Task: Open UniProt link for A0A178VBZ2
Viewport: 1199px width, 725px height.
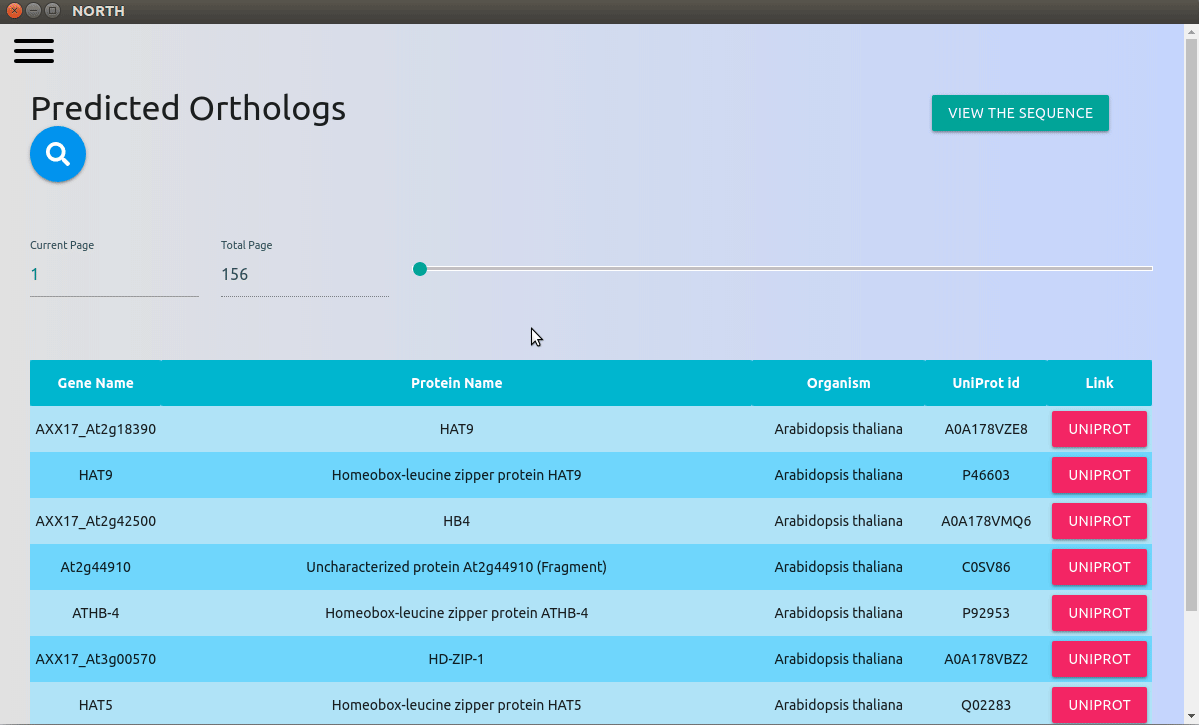Action: [1099, 658]
